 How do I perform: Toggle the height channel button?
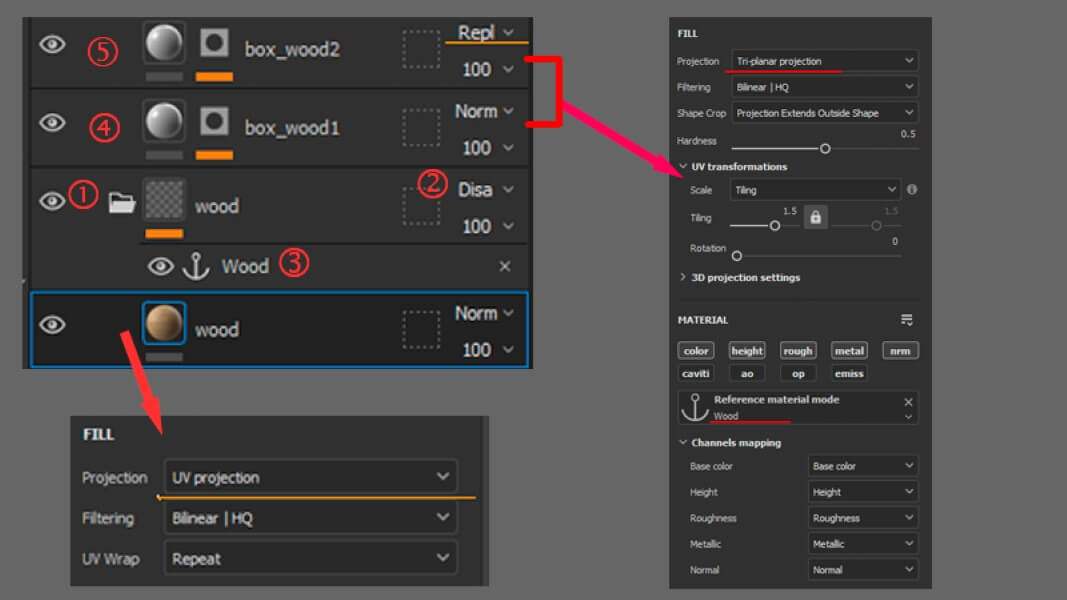[747, 351]
